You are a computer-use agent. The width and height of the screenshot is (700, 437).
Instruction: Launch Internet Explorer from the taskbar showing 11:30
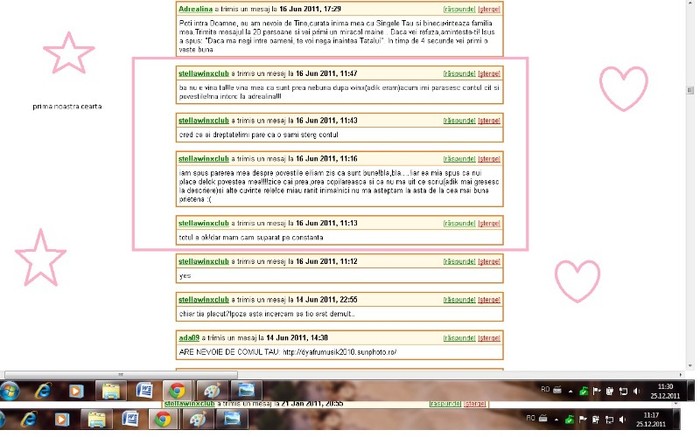[x=42, y=390]
